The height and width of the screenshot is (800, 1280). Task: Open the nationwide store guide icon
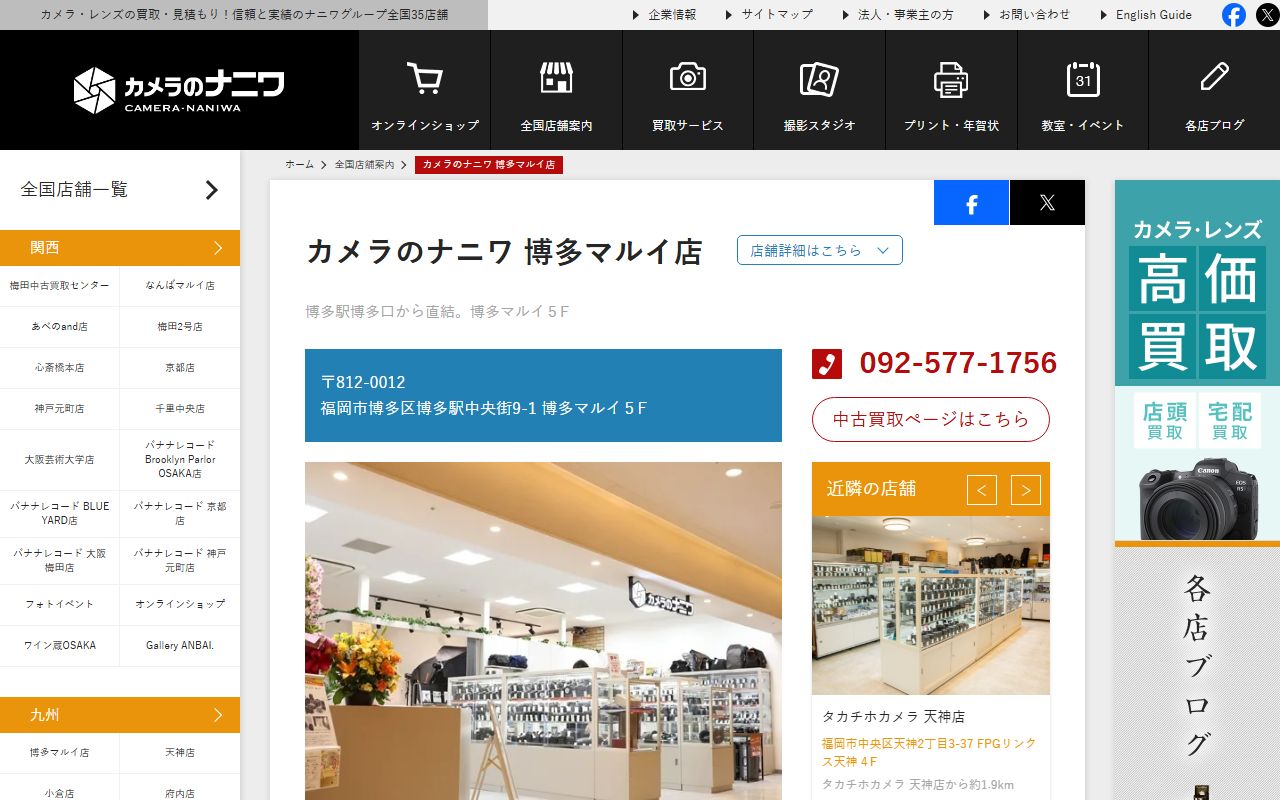tap(556, 78)
